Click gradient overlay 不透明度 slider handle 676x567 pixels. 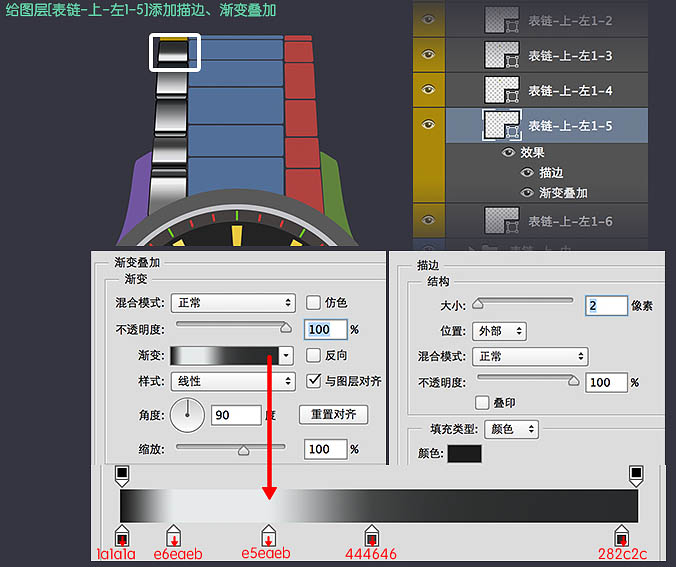pyautogui.click(x=285, y=328)
